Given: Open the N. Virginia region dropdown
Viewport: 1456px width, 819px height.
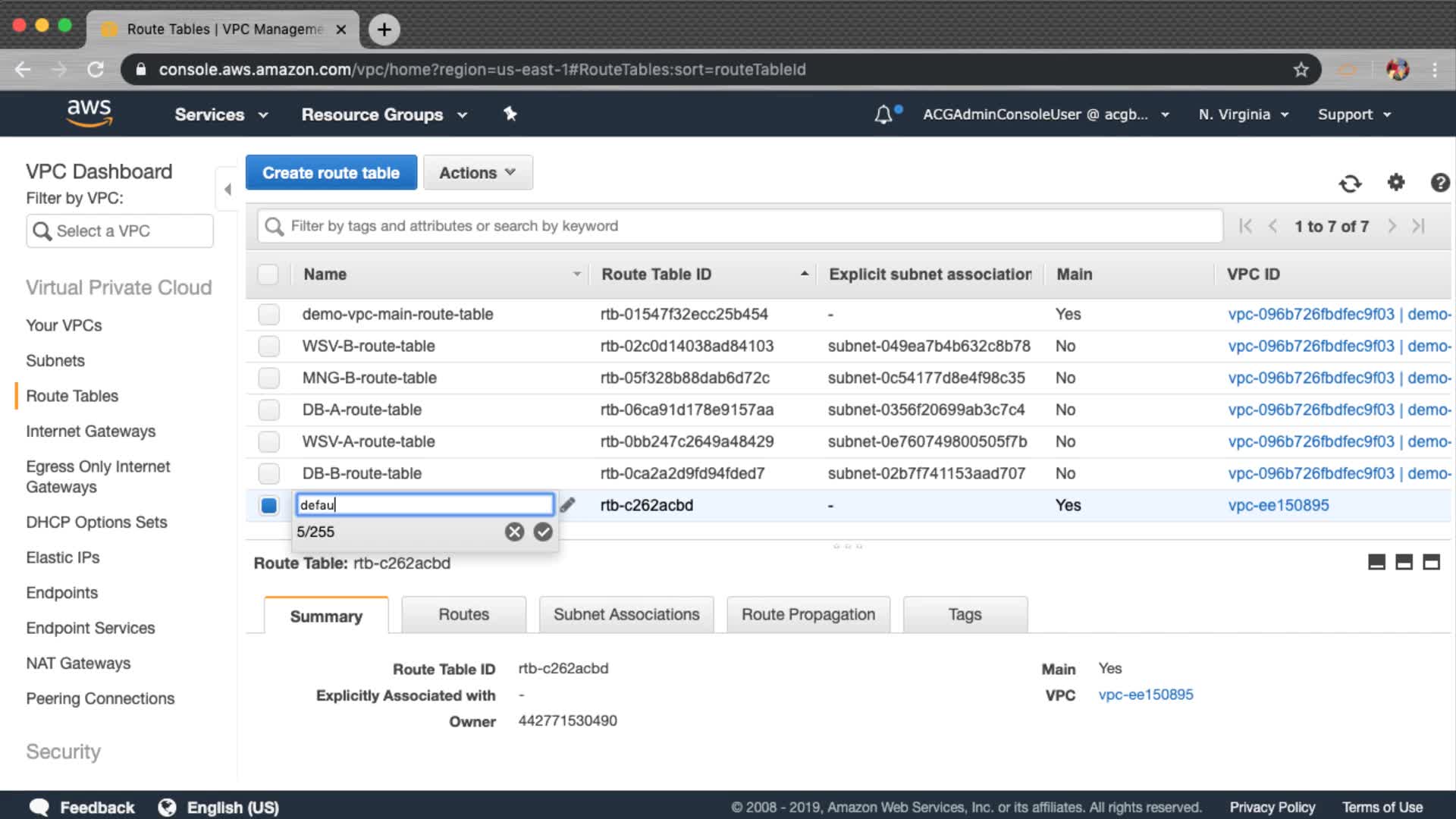Looking at the screenshot, I should click(x=1243, y=115).
